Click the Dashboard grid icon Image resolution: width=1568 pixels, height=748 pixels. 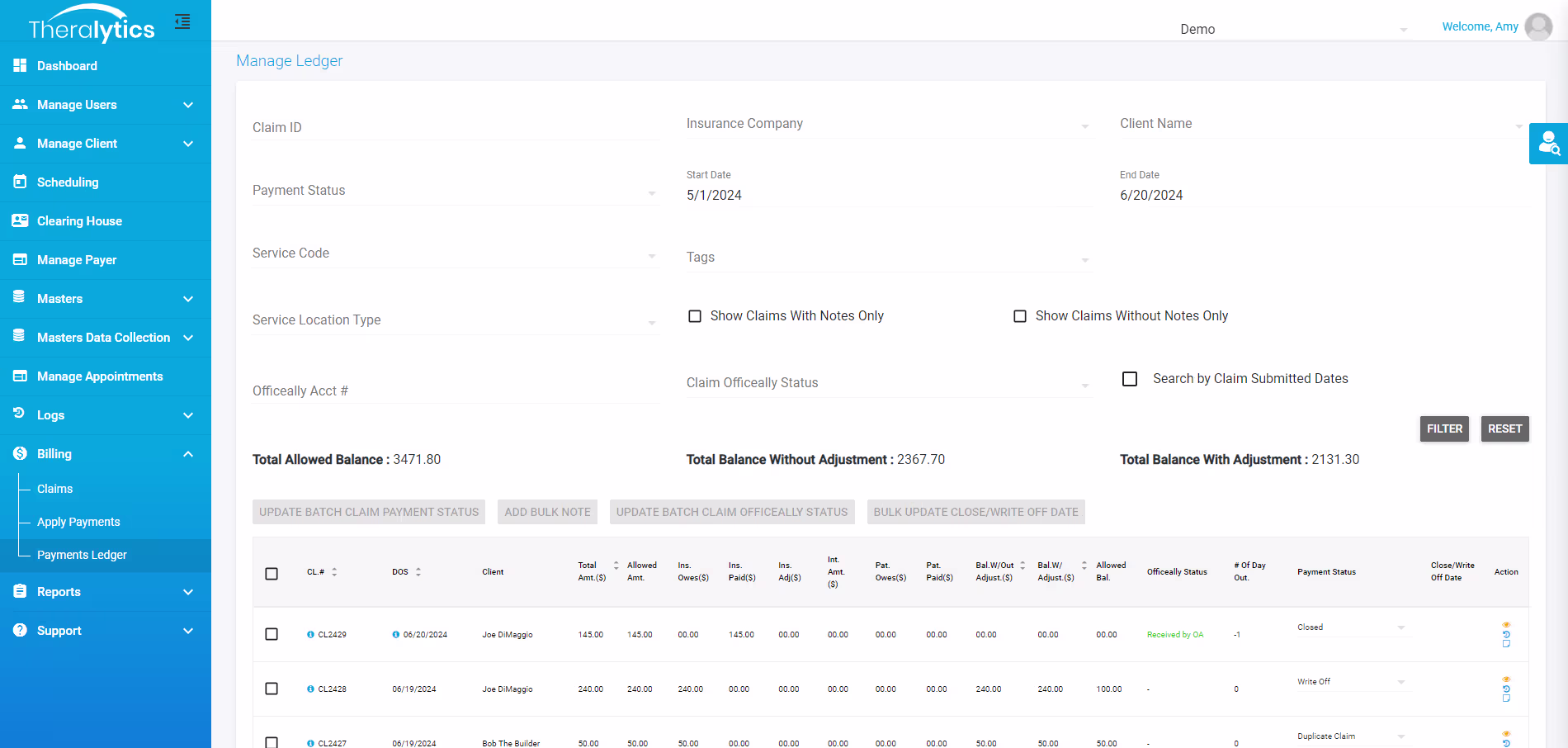pyautogui.click(x=20, y=65)
